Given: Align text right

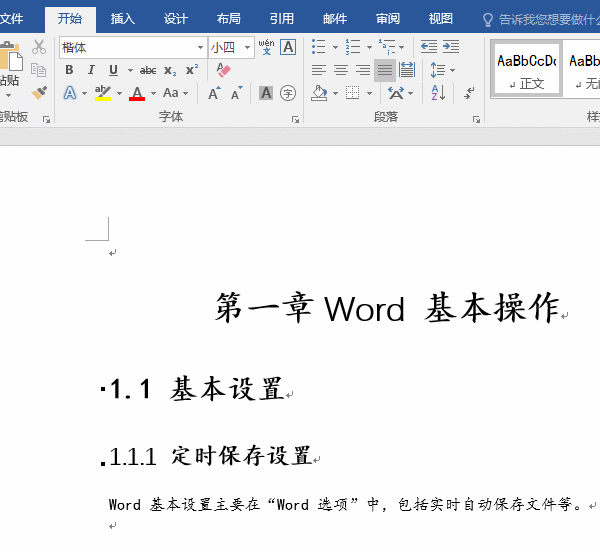Looking at the screenshot, I should click(x=363, y=70).
